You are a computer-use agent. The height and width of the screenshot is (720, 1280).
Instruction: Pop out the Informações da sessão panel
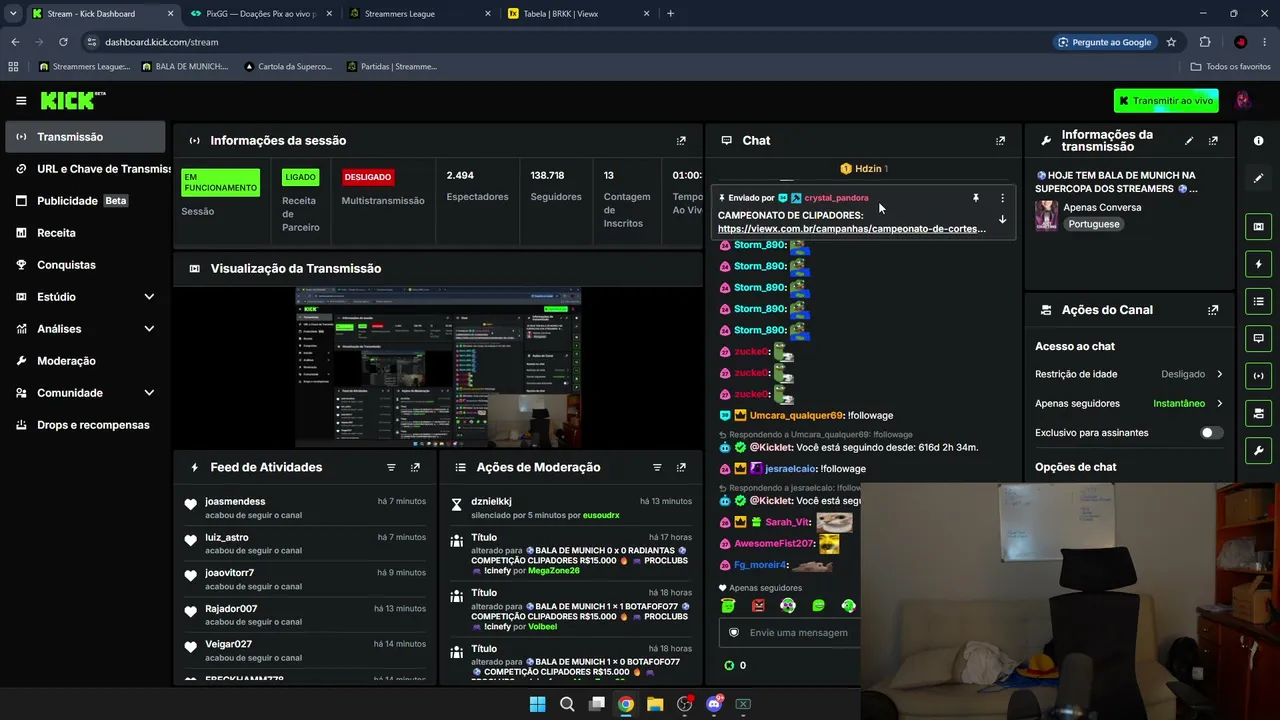pyautogui.click(x=681, y=141)
